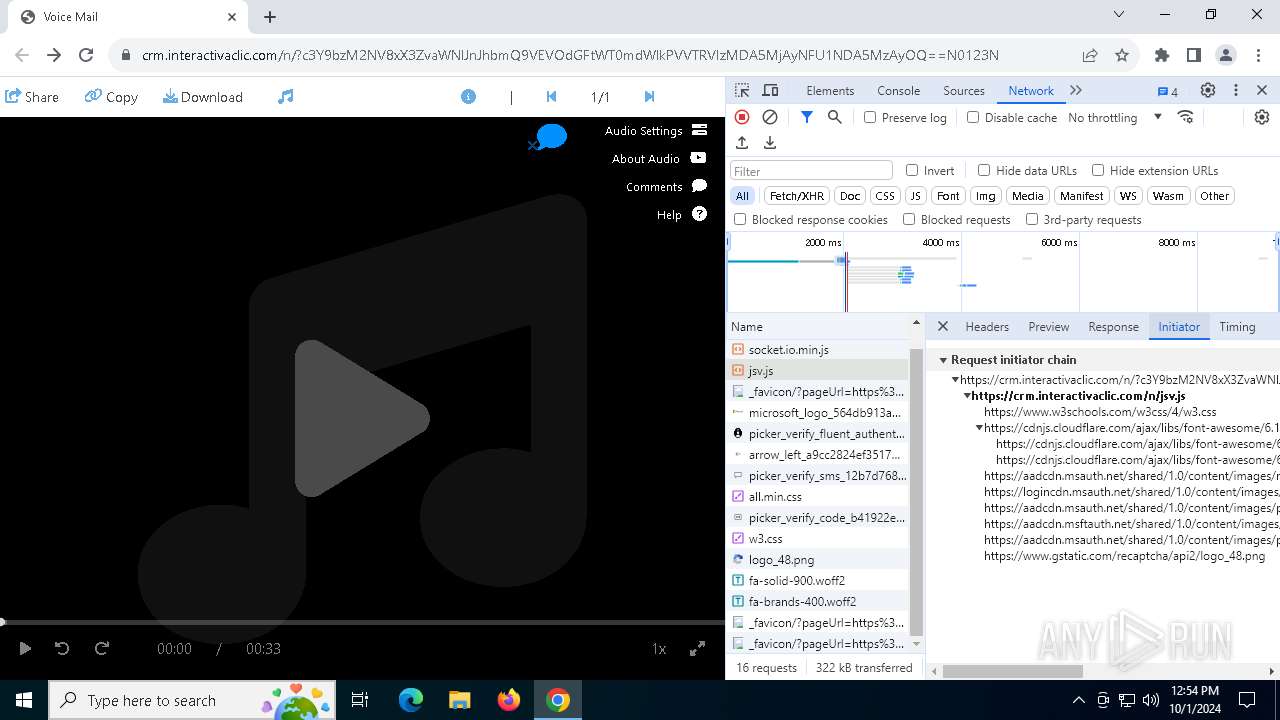The image size is (1280, 720).
Task: Click the large play triangle on the video
Action: tap(362, 418)
